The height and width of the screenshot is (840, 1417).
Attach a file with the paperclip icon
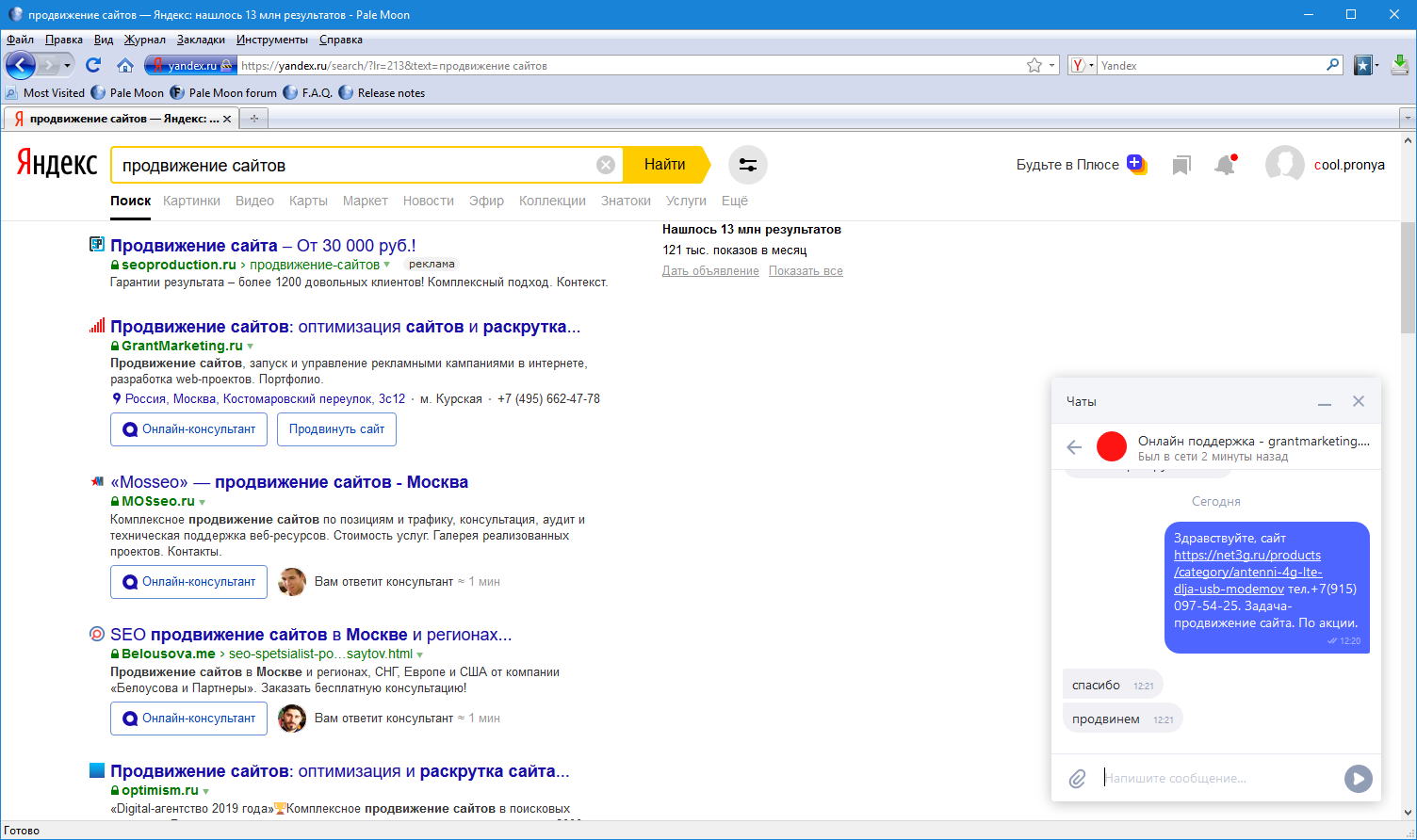tap(1077, 779)
